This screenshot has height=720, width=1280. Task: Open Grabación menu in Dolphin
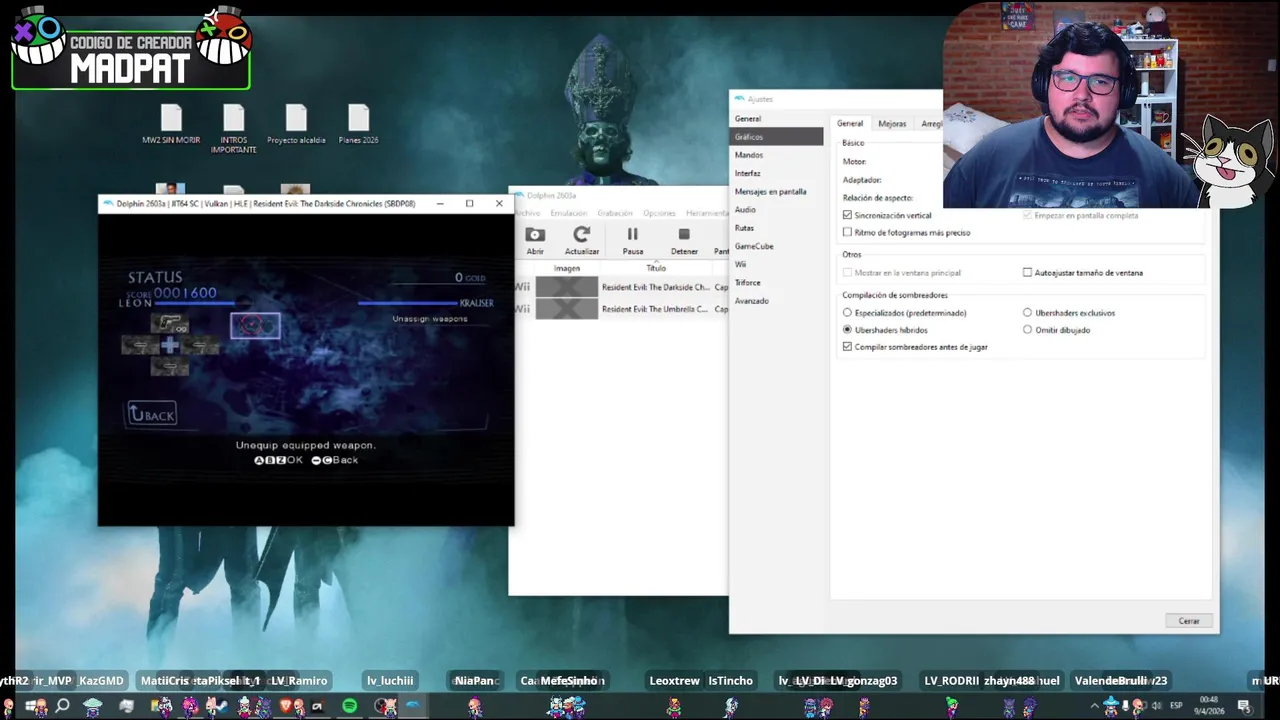[x=615, y=213]
